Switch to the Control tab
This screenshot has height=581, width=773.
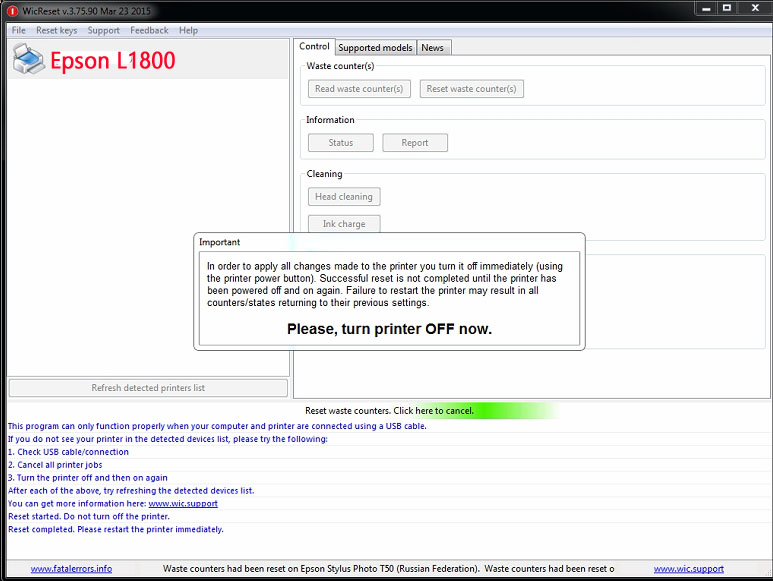(315, 46)
